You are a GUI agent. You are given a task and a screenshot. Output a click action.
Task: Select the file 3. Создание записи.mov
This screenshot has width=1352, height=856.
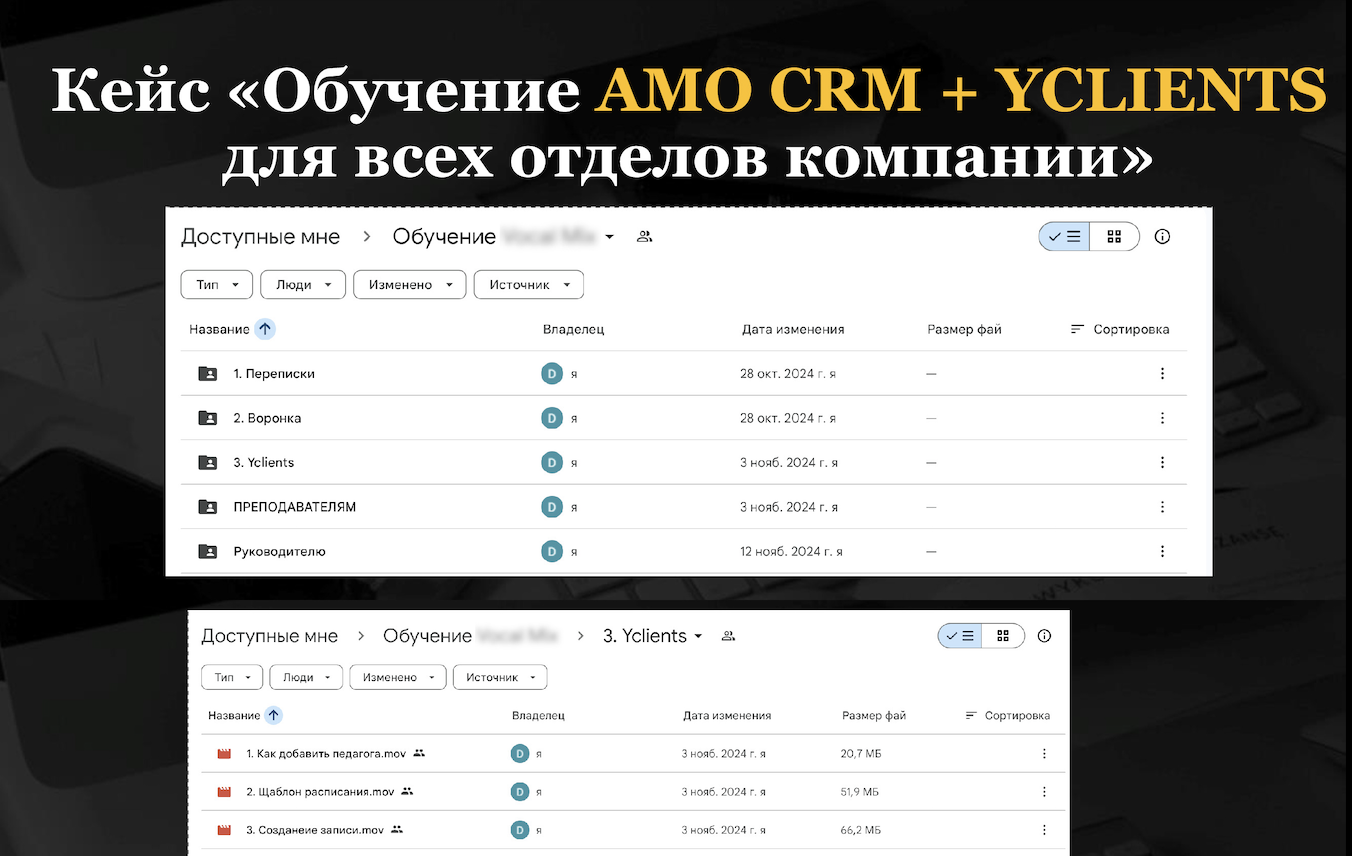(315, 830)
